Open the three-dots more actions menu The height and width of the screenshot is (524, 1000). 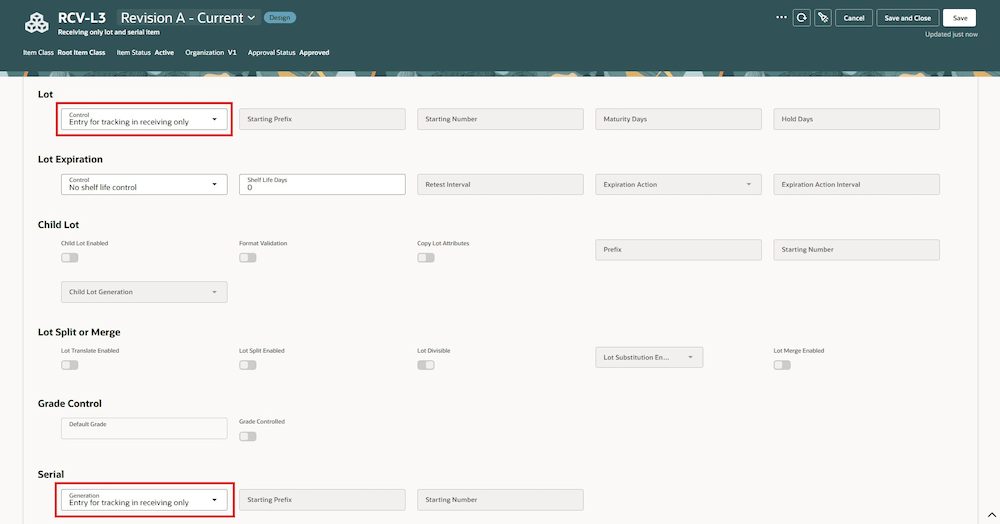pyautogui.click(x=781, y=17)
